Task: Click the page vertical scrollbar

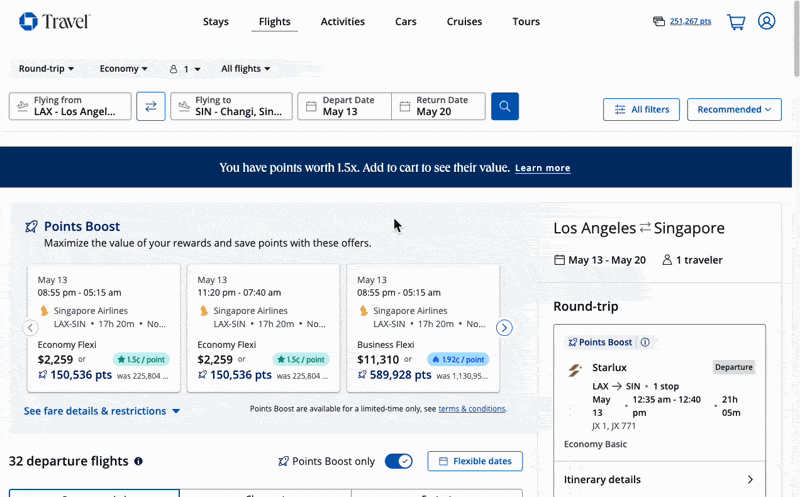Action: pyautogui.click(x=796, y=41)
